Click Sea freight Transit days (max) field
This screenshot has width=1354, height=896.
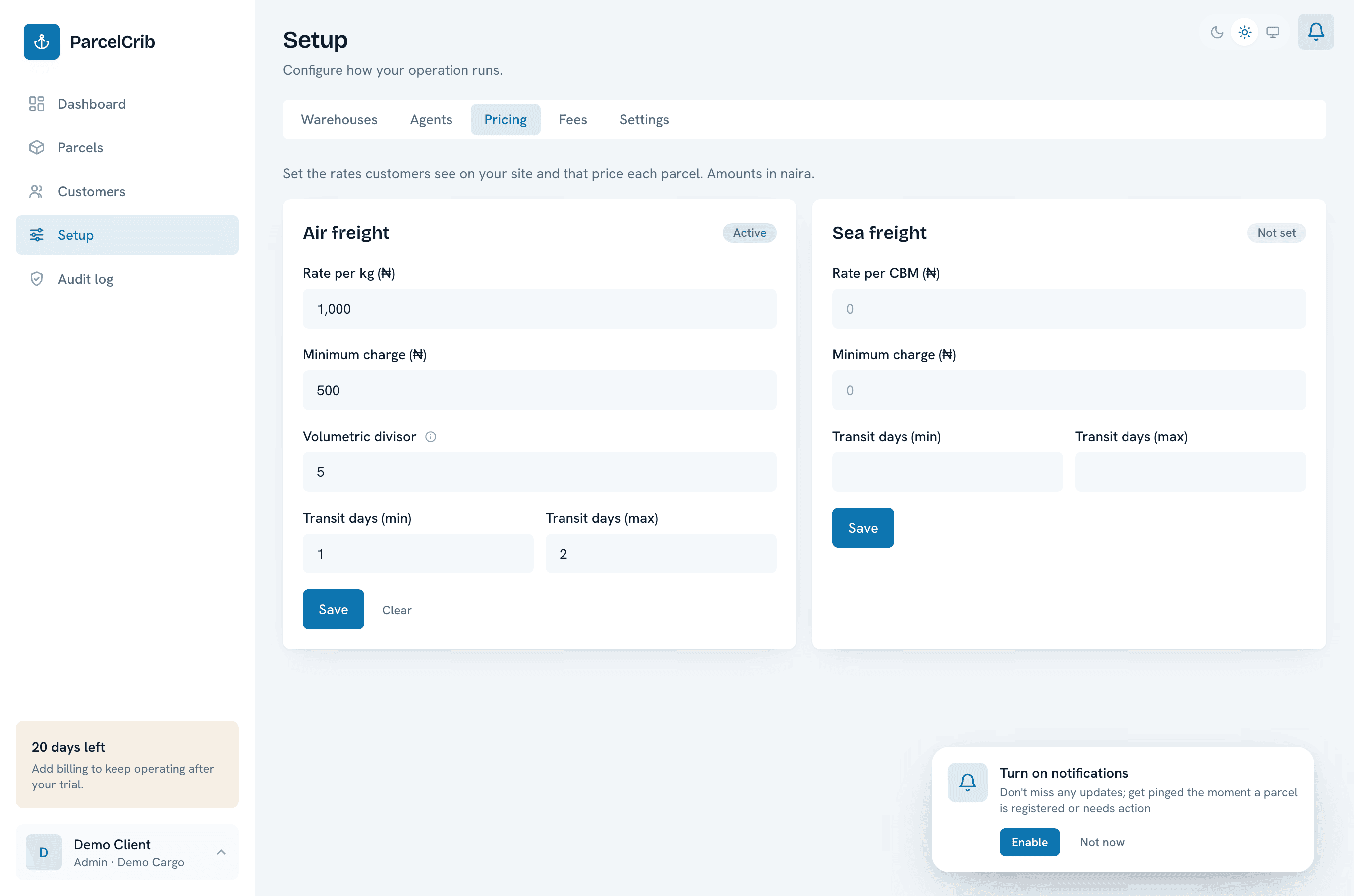1191,472
